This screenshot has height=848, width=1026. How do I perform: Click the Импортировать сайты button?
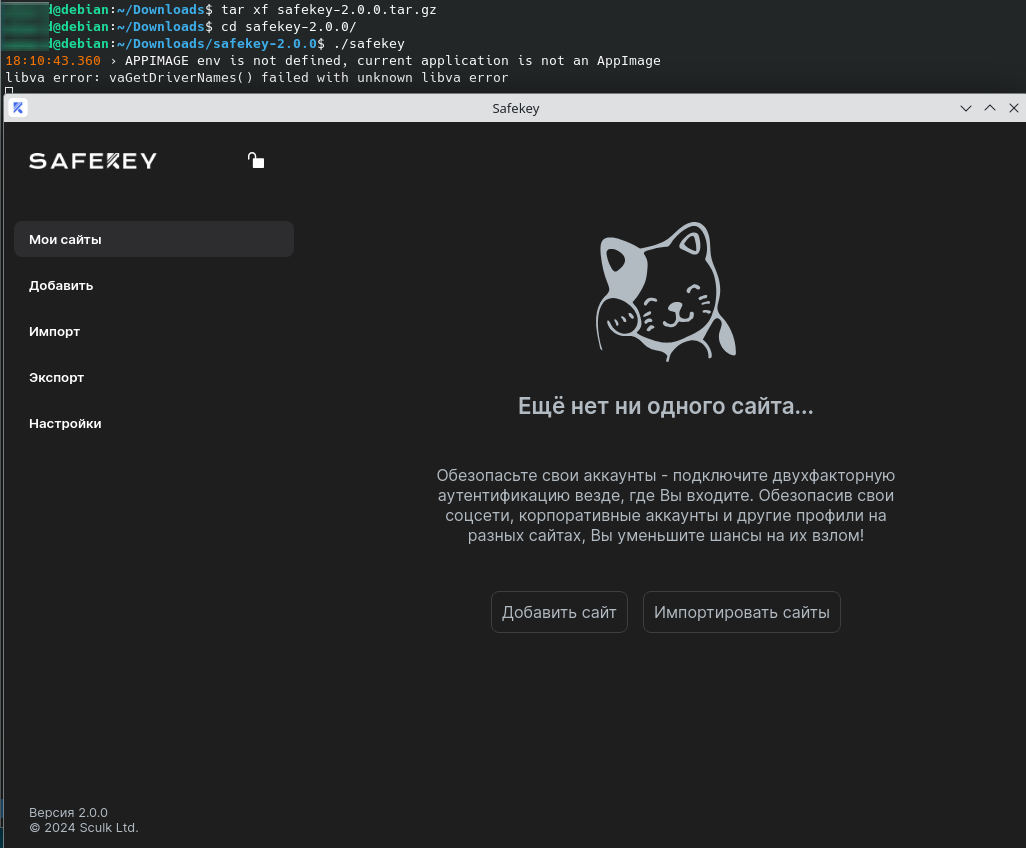tap(742, 612)
